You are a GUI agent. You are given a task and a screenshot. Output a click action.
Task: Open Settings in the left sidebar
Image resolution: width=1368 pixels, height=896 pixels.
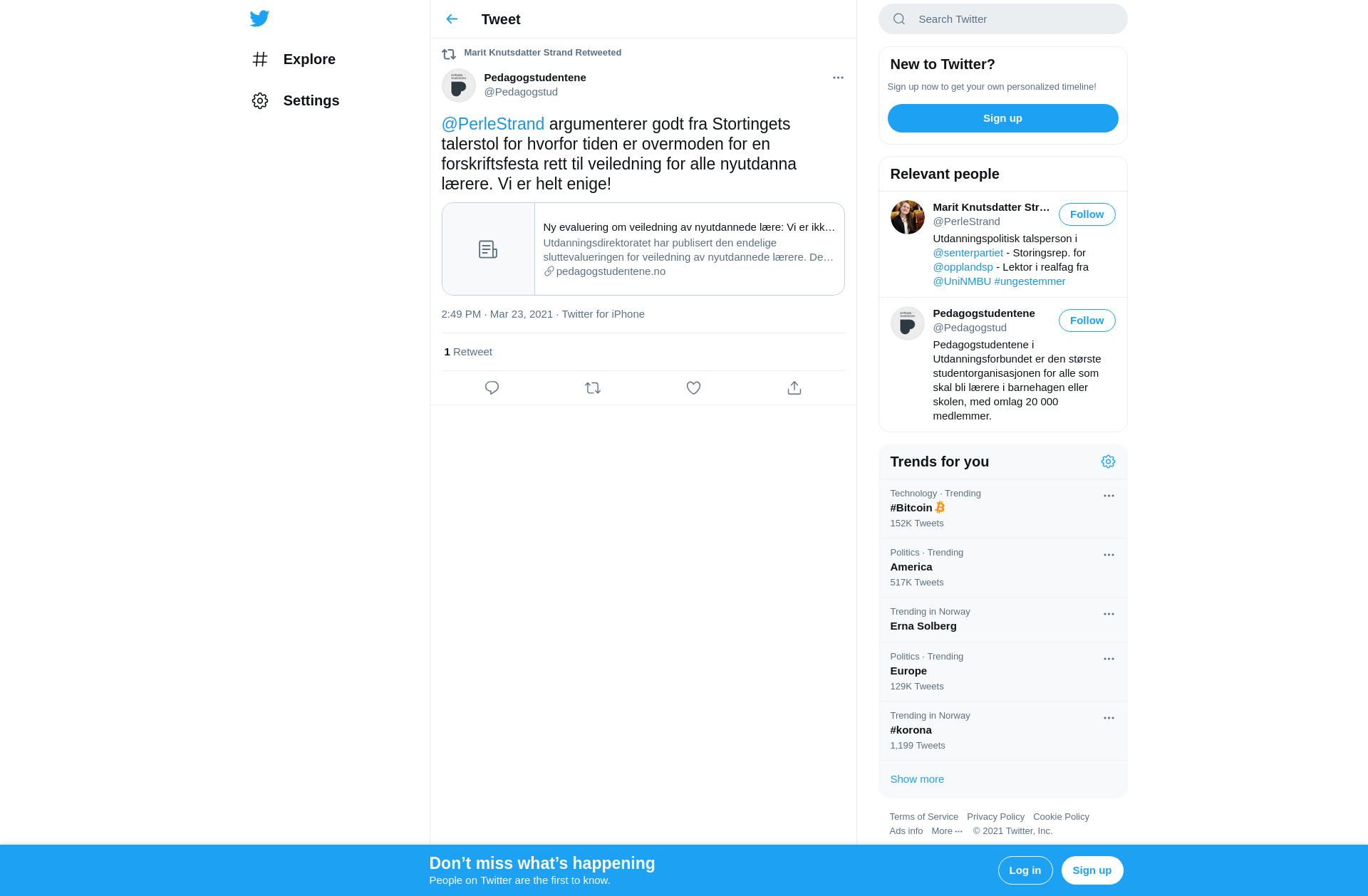coord(295,100)
